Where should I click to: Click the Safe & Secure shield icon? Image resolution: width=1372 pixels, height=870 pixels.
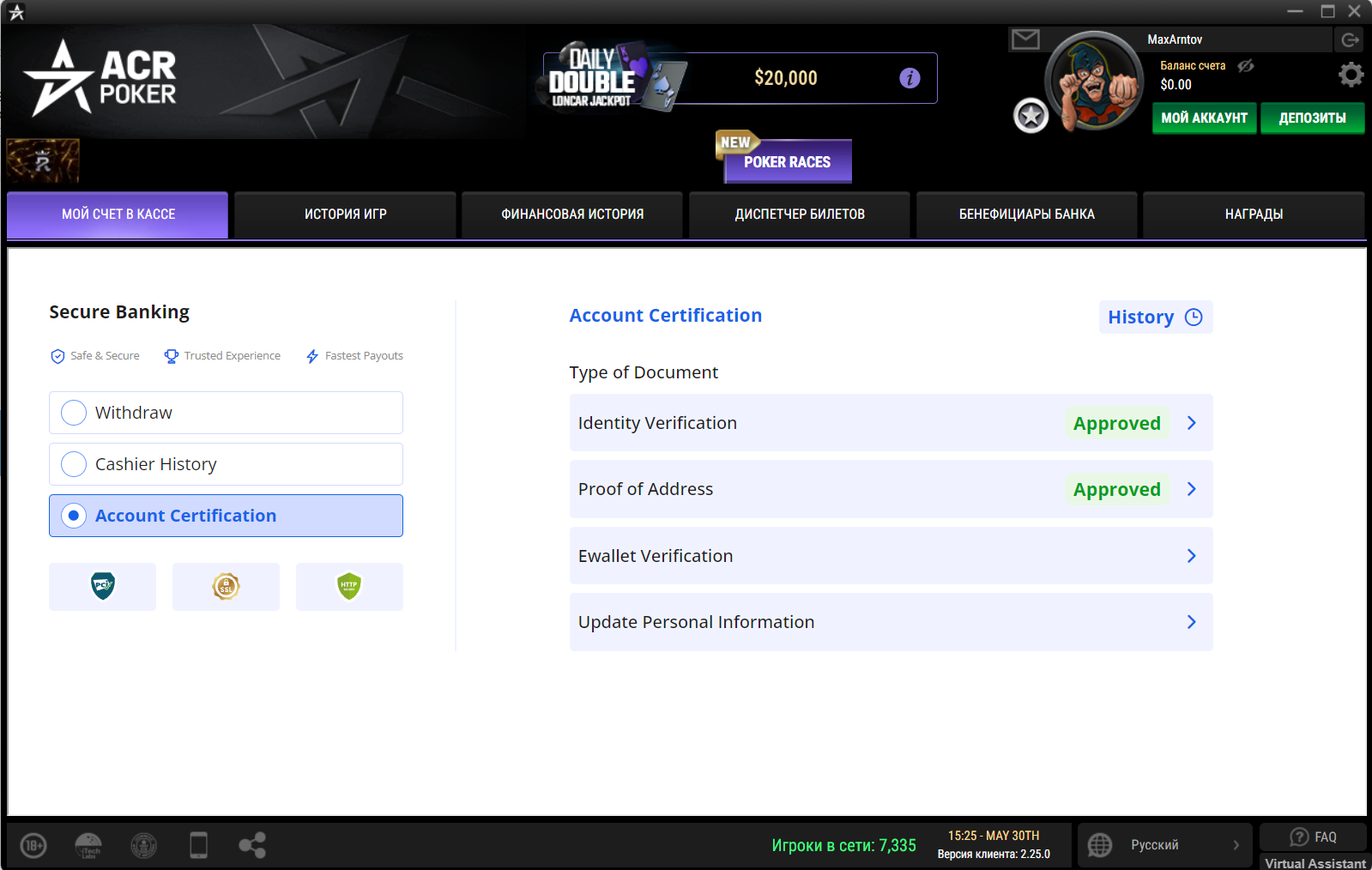[57, 356]
